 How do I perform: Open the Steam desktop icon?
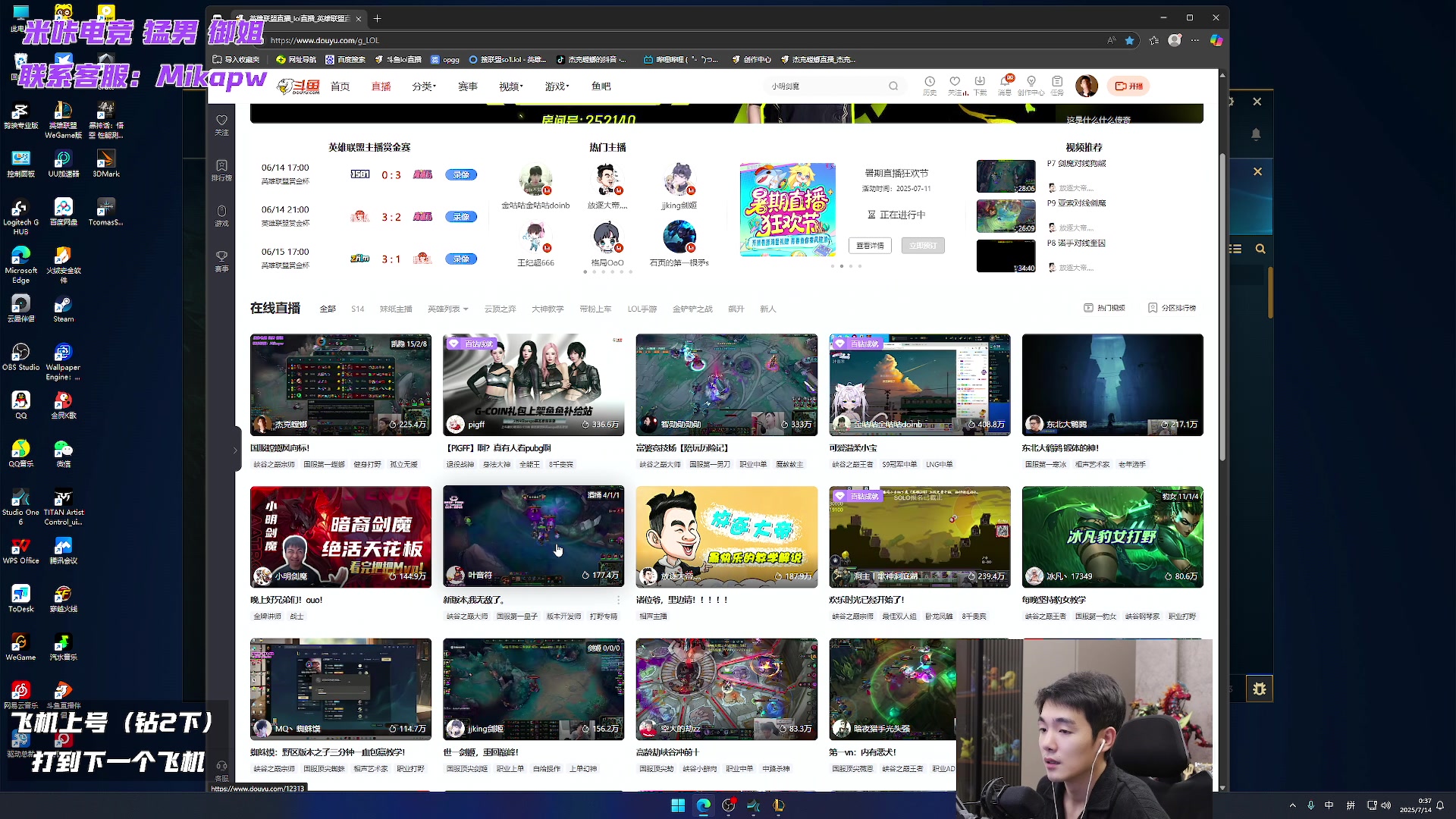[64, 309]
